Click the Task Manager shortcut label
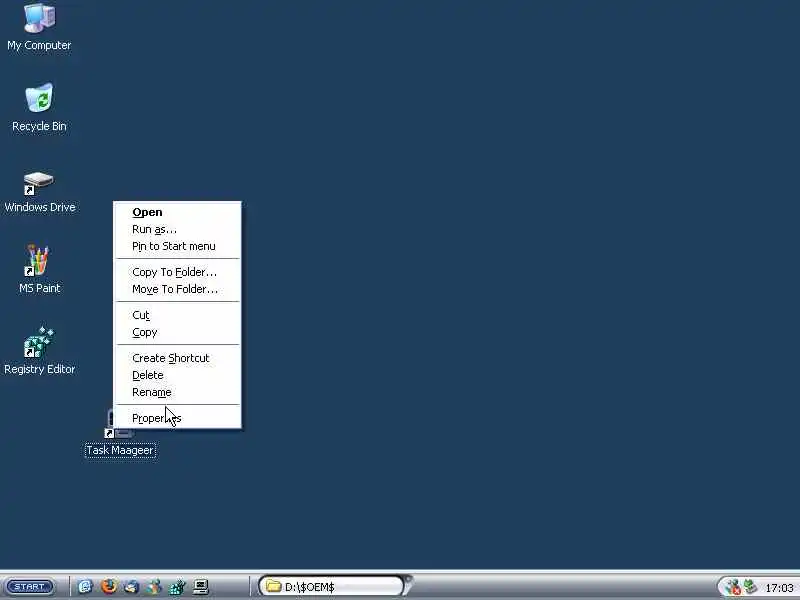Screen dimensions: 800x600 (x=120, y=451)
